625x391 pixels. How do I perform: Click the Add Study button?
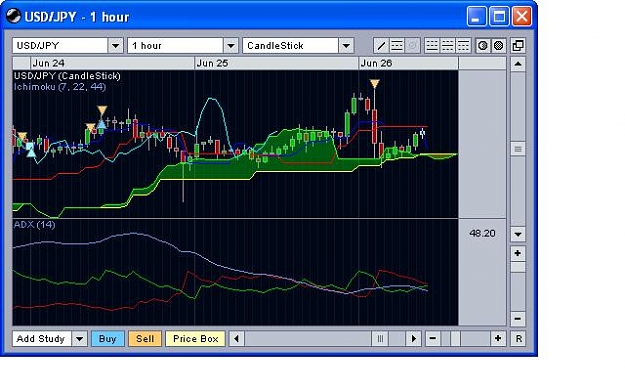[x=42, y=339]
